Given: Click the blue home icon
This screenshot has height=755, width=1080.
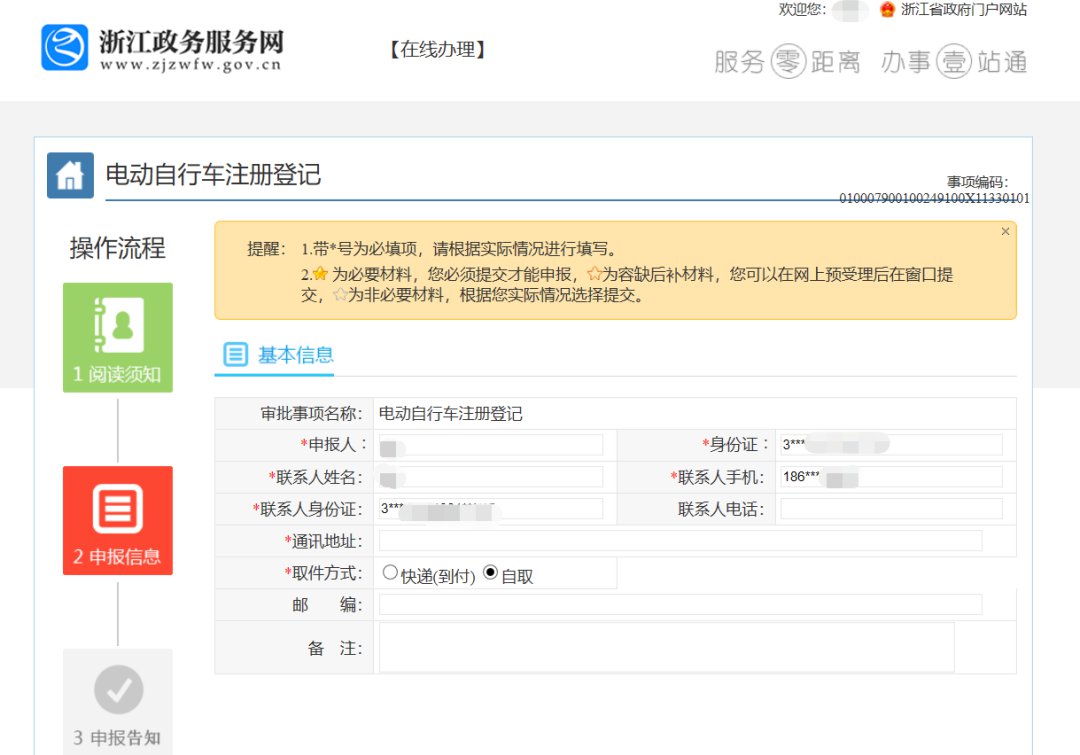Looking at the screenshot, I should pyautogui.click(x=70, y=176).
